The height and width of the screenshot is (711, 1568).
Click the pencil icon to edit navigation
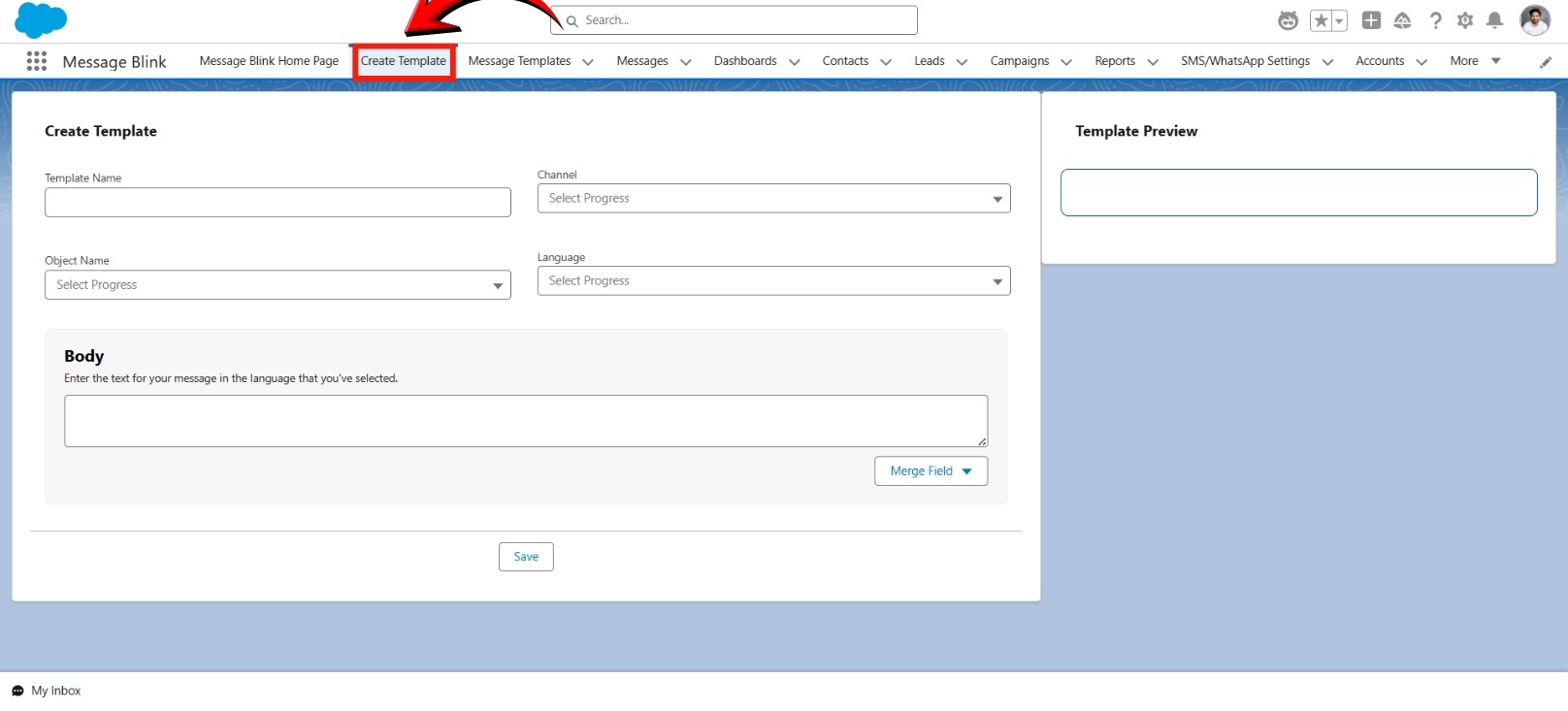pyautogui.click(x=1546, y=62)
